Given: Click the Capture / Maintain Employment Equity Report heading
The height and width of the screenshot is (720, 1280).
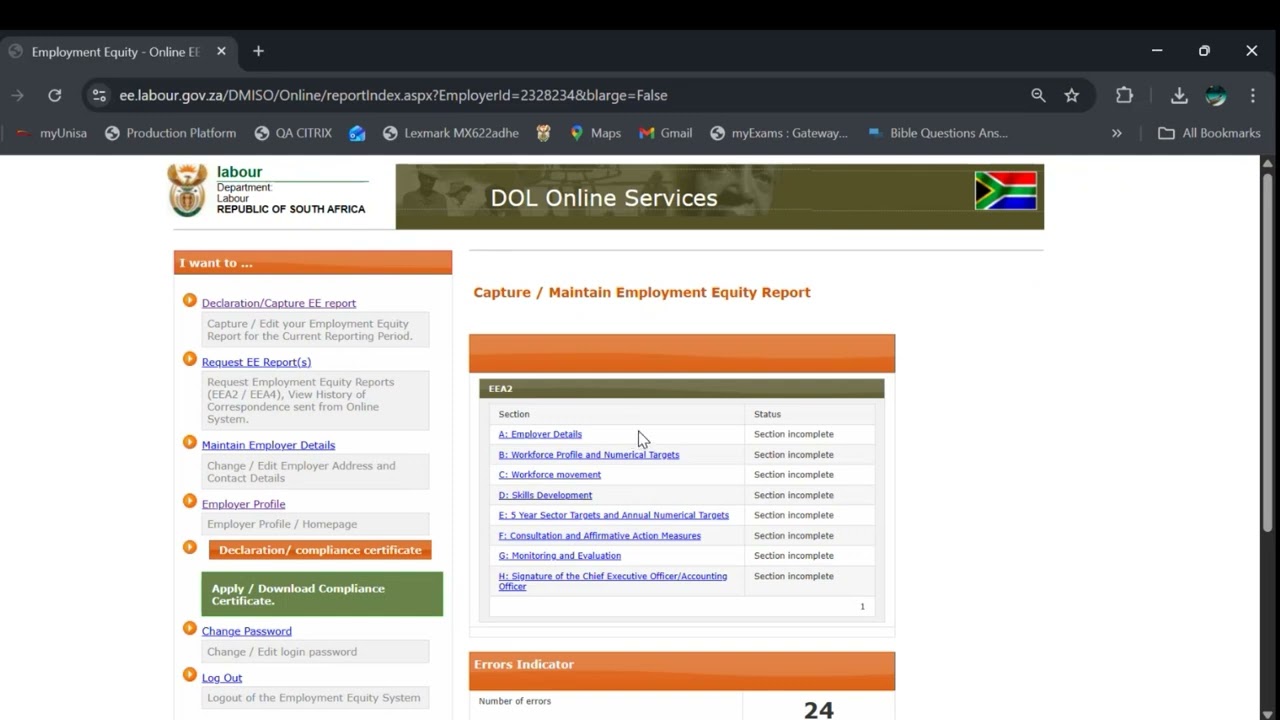Looking at the screenshot, I should coord(642,292).
